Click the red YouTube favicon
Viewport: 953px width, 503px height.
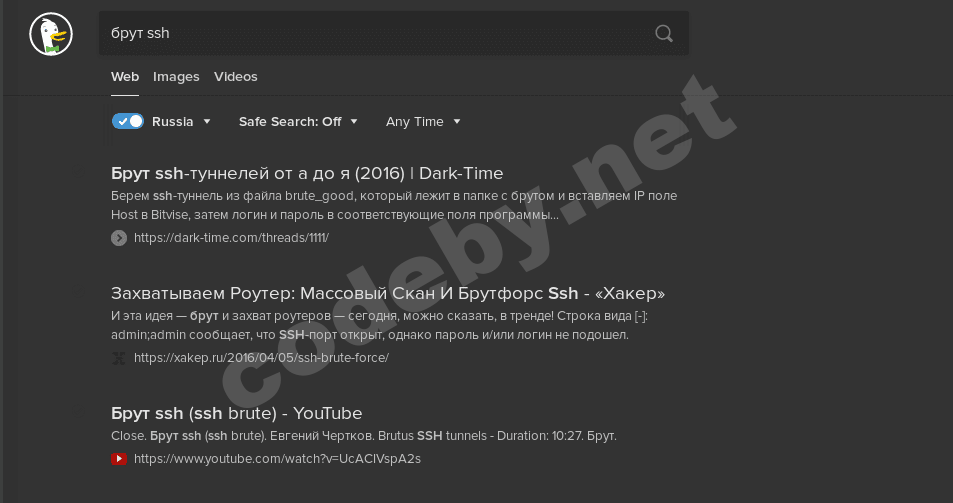coord(119,459)
